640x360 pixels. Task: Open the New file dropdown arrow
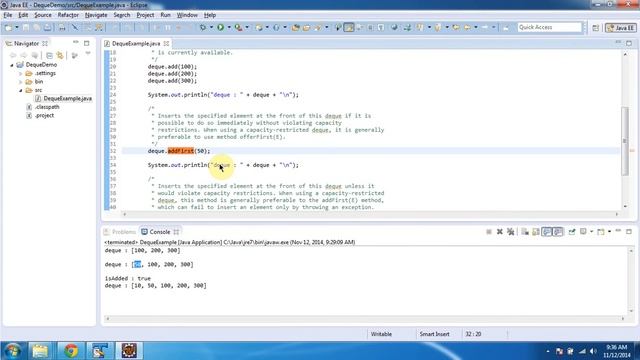tap(17, 28)
